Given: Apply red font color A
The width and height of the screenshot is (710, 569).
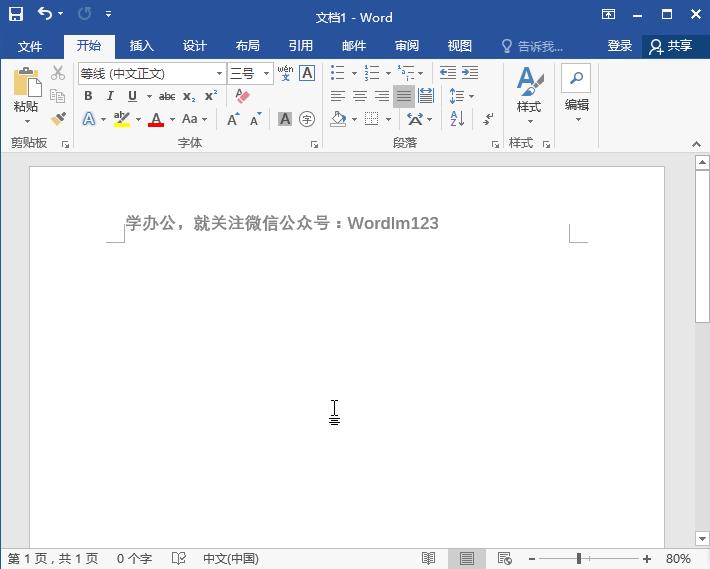Looking at the screenshot, I should point(156,120).
